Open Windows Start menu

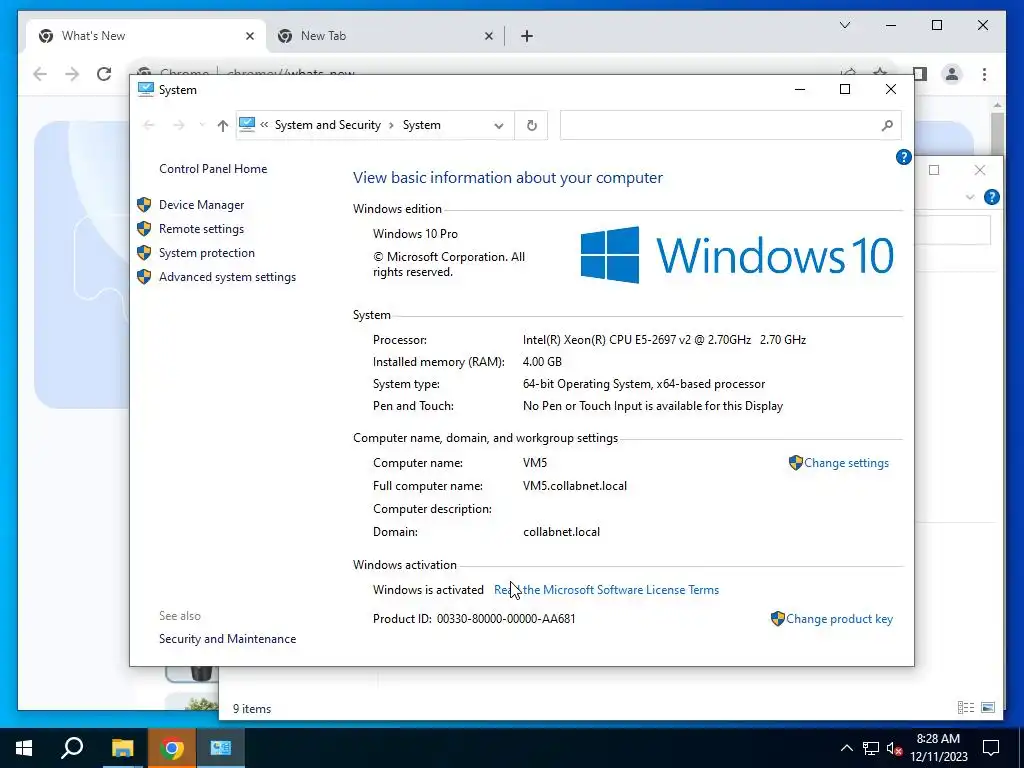[x=24, y=748]
